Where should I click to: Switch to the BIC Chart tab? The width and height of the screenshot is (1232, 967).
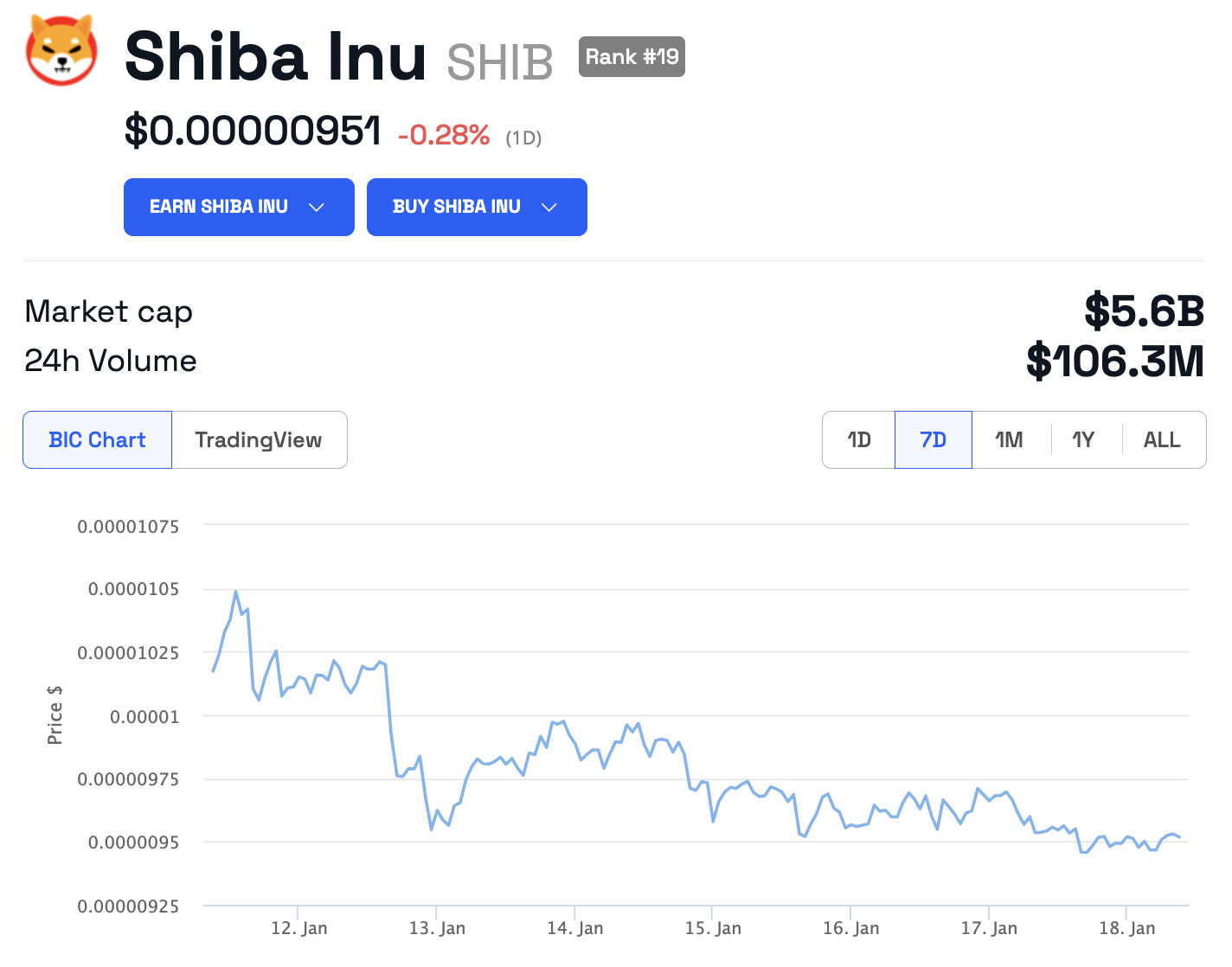coord(98,440)
